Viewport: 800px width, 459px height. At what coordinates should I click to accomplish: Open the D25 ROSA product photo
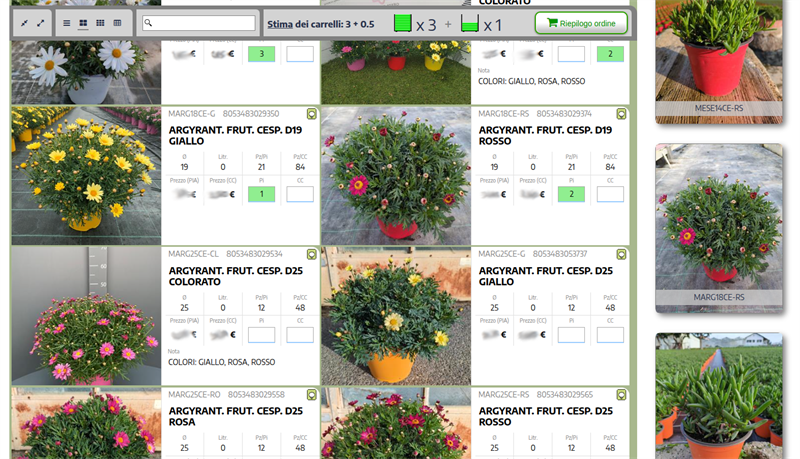tap(86, 423)
